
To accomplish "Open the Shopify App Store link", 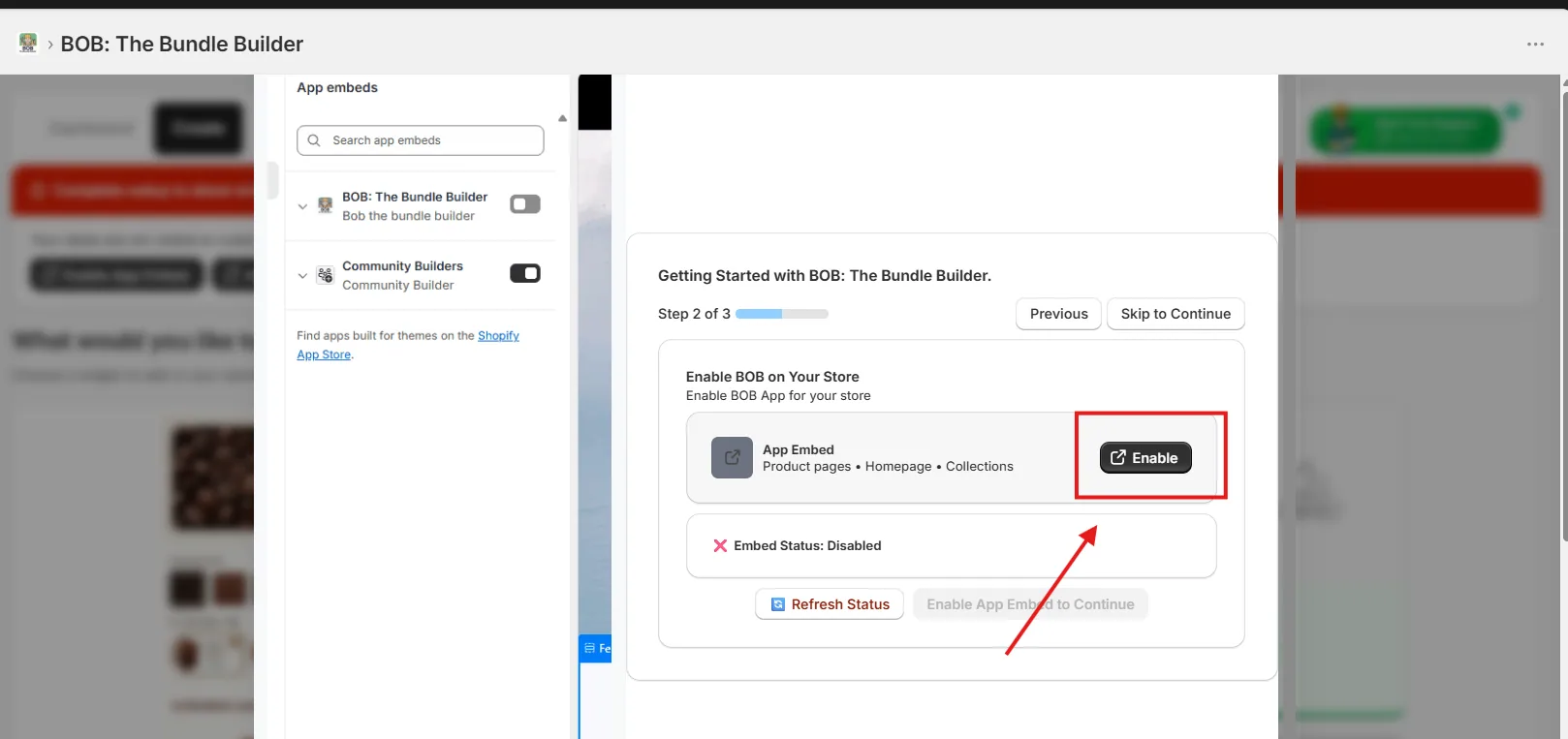I will [408, 345].
